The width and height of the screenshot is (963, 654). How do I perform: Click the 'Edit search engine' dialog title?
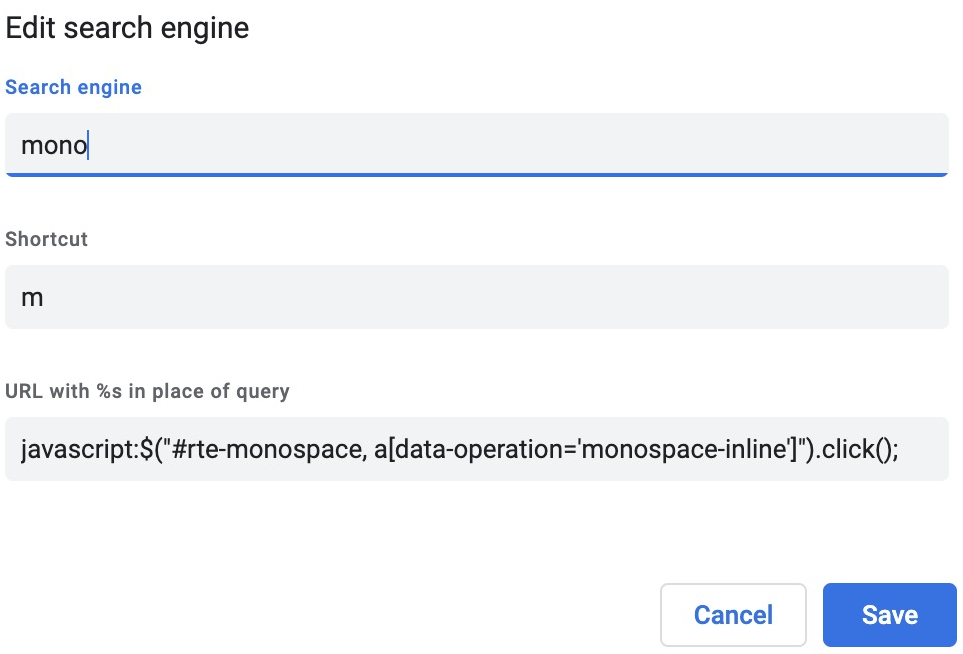point(127,27)
